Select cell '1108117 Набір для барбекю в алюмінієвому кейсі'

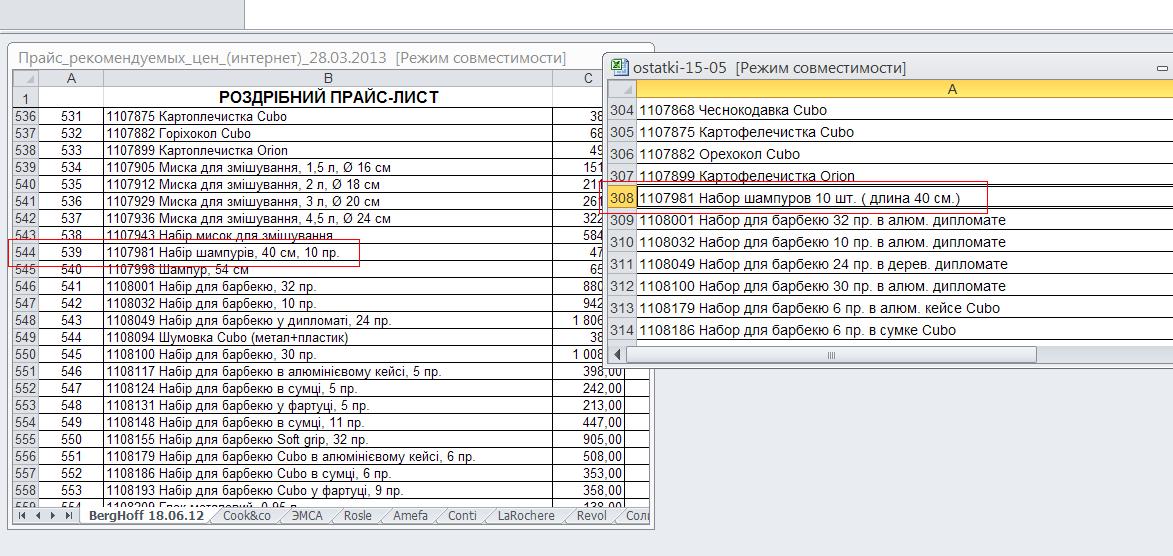[x=328, y=372]
